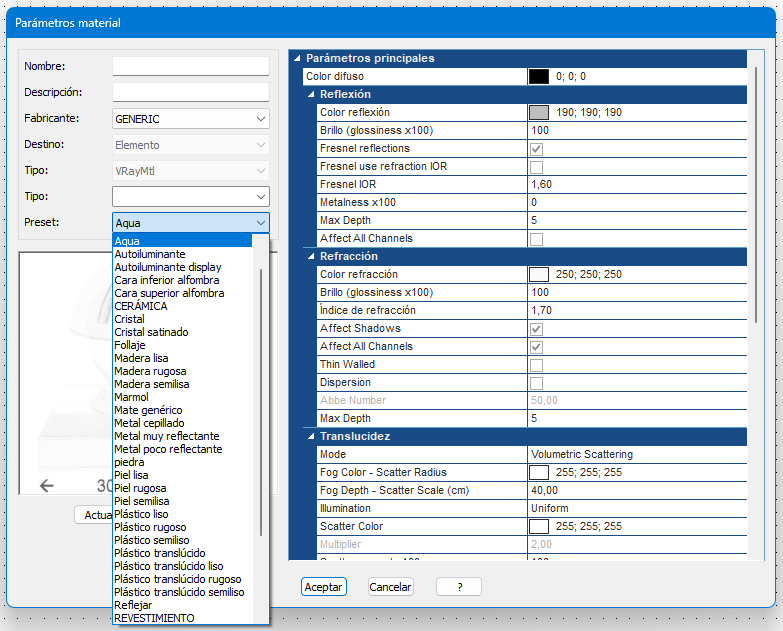
Task: Open help with the ? button
Action: point(459,587)
